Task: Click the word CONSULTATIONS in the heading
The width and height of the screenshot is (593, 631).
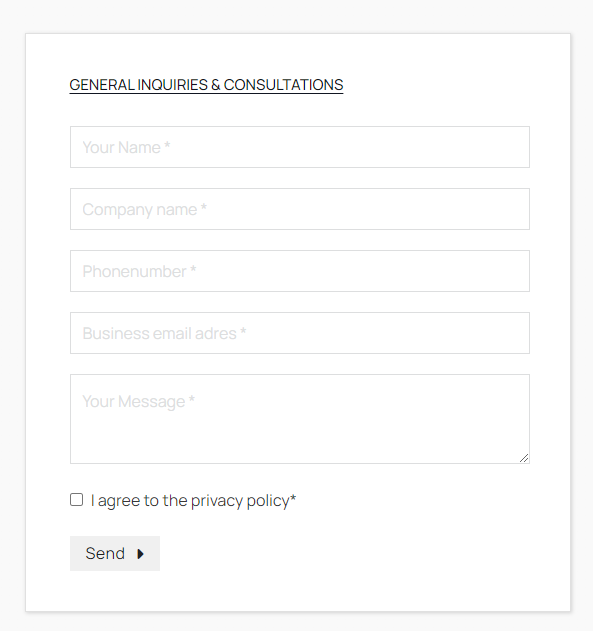Action: [283, 85]
